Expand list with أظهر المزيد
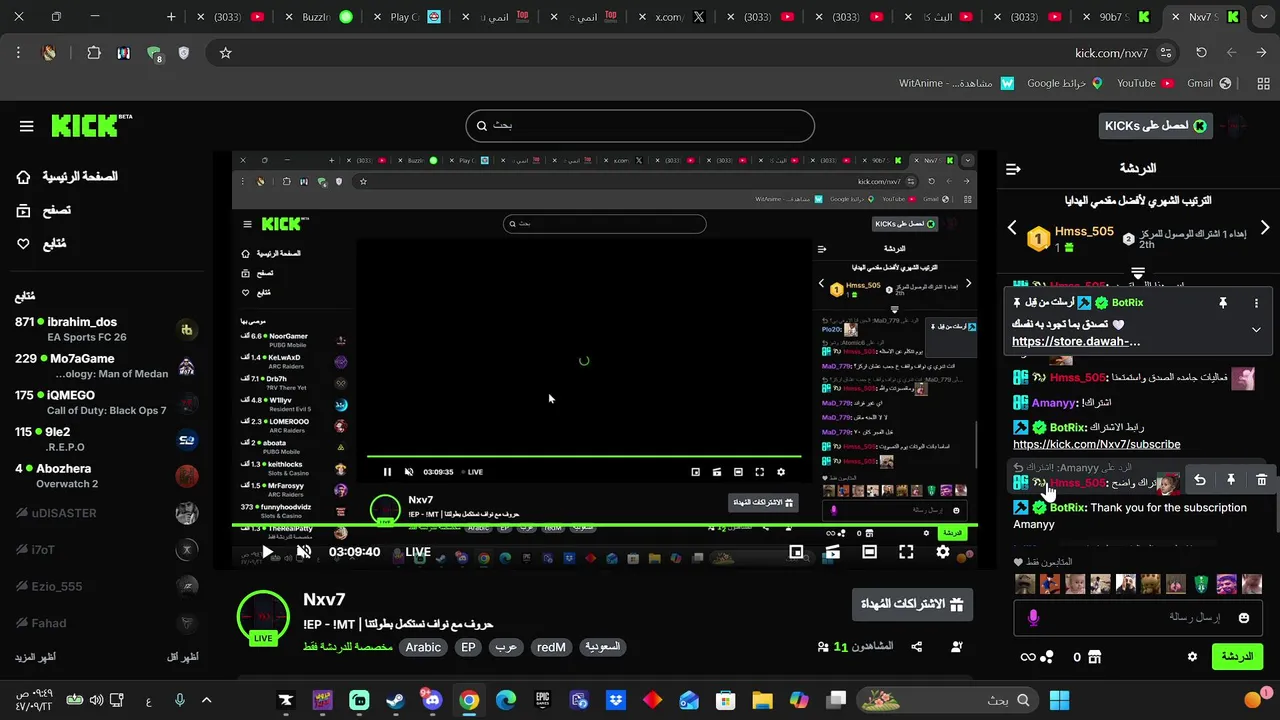Image resolution: width=1280 pixels, height=720 pixels. coord(34,657)
